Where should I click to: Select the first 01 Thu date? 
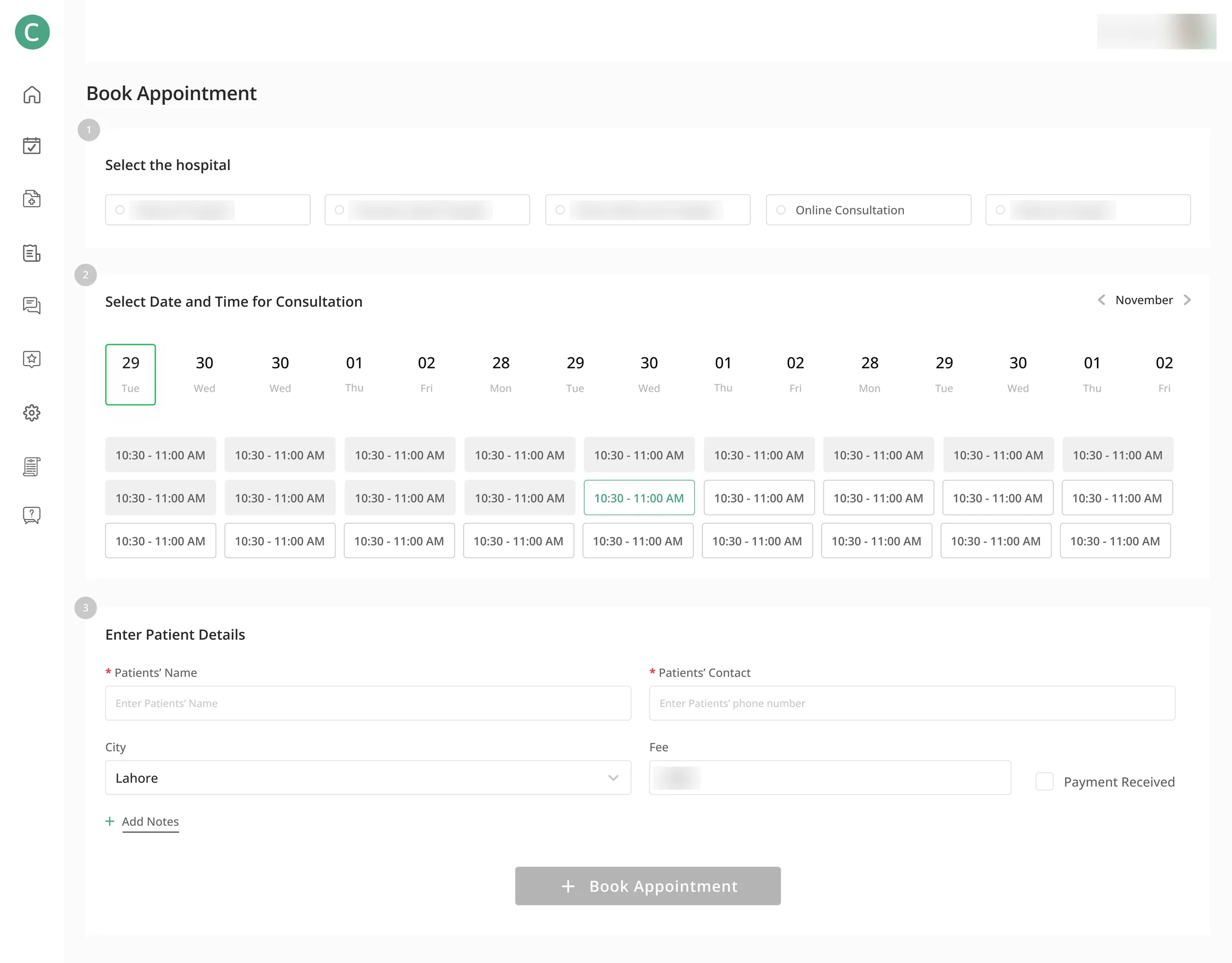354,375
